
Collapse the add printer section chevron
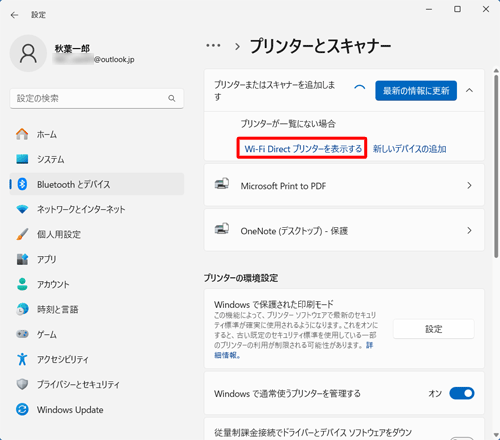click(469, 90)
